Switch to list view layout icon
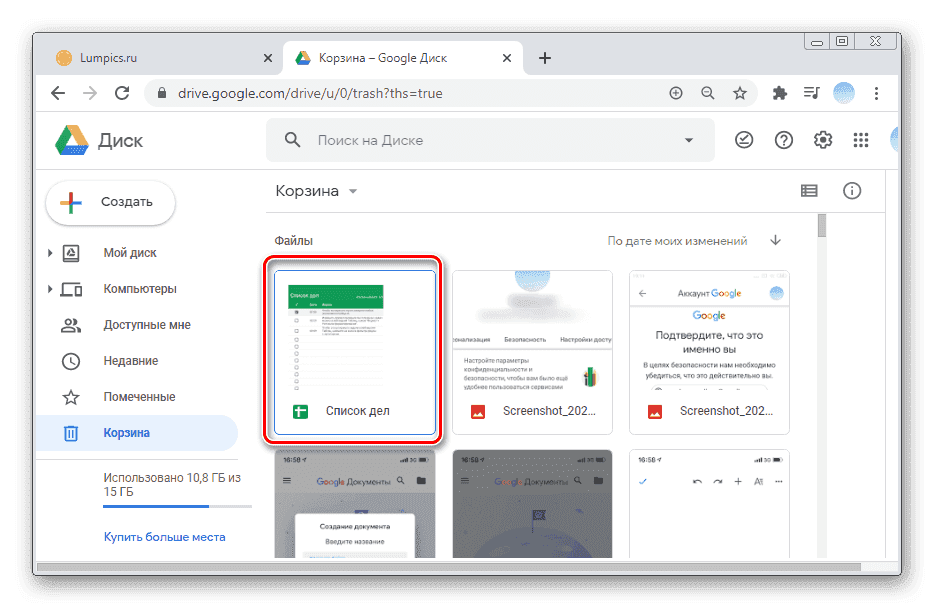This screenshot has height=608, width=934. 809,191
